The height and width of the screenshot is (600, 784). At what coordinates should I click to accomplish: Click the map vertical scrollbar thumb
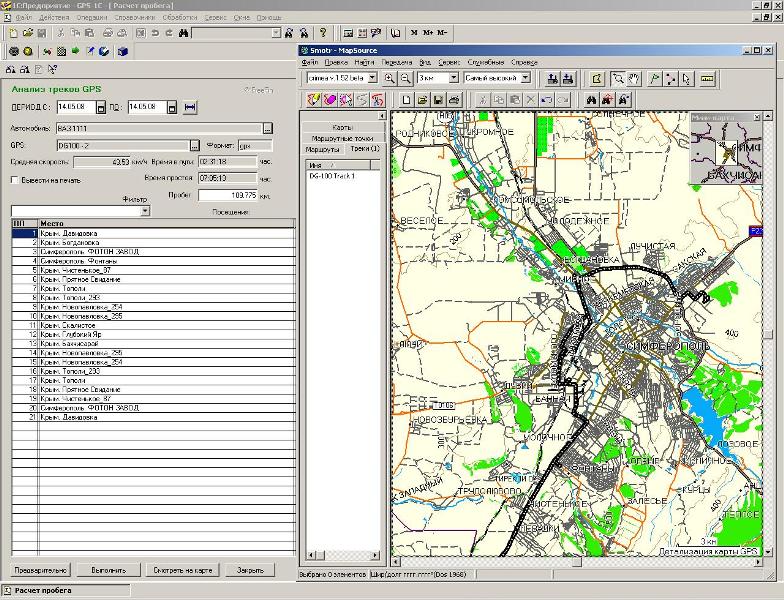(x=768, y=334)
